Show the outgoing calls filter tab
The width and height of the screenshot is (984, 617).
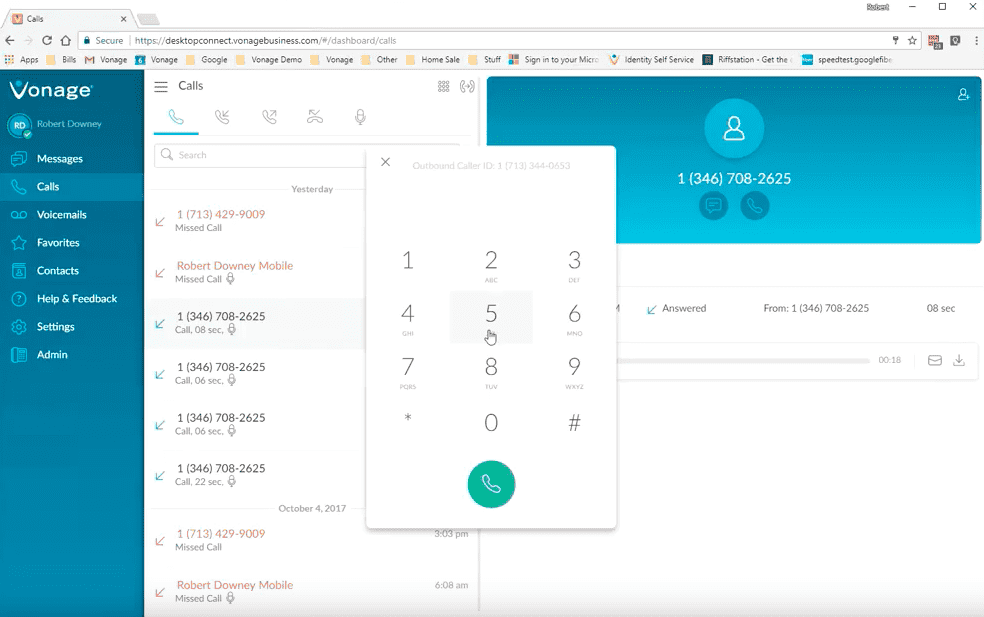(x=269, y=118)
